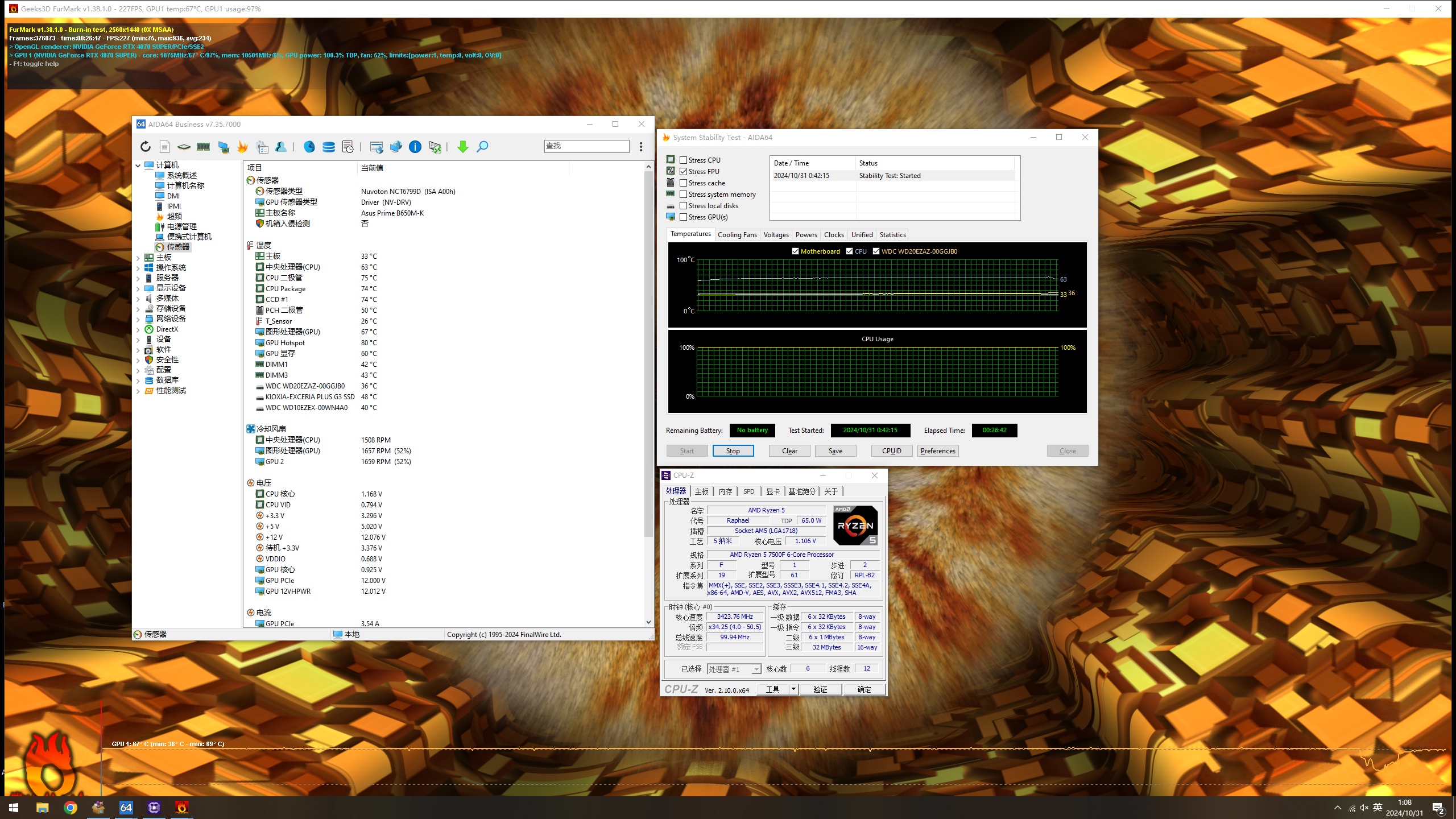Enable the Stress local disks checkbox
The height and width of the screenshot is (819, 1456).
pyautogui.click(x=684, y=206)
